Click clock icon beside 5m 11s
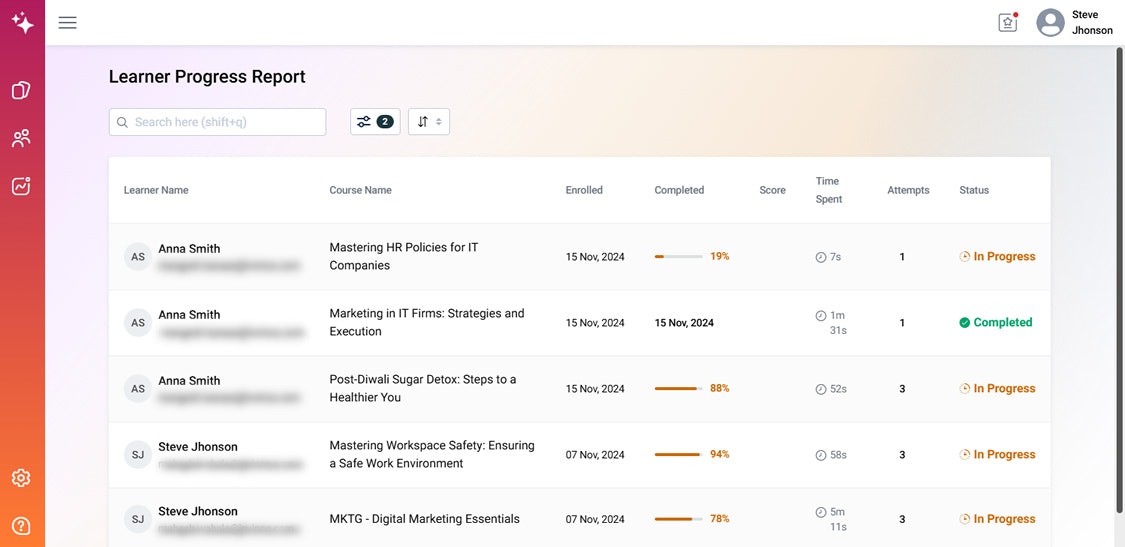This screenshot has width=1125, height=547. [x=821, y=513]
